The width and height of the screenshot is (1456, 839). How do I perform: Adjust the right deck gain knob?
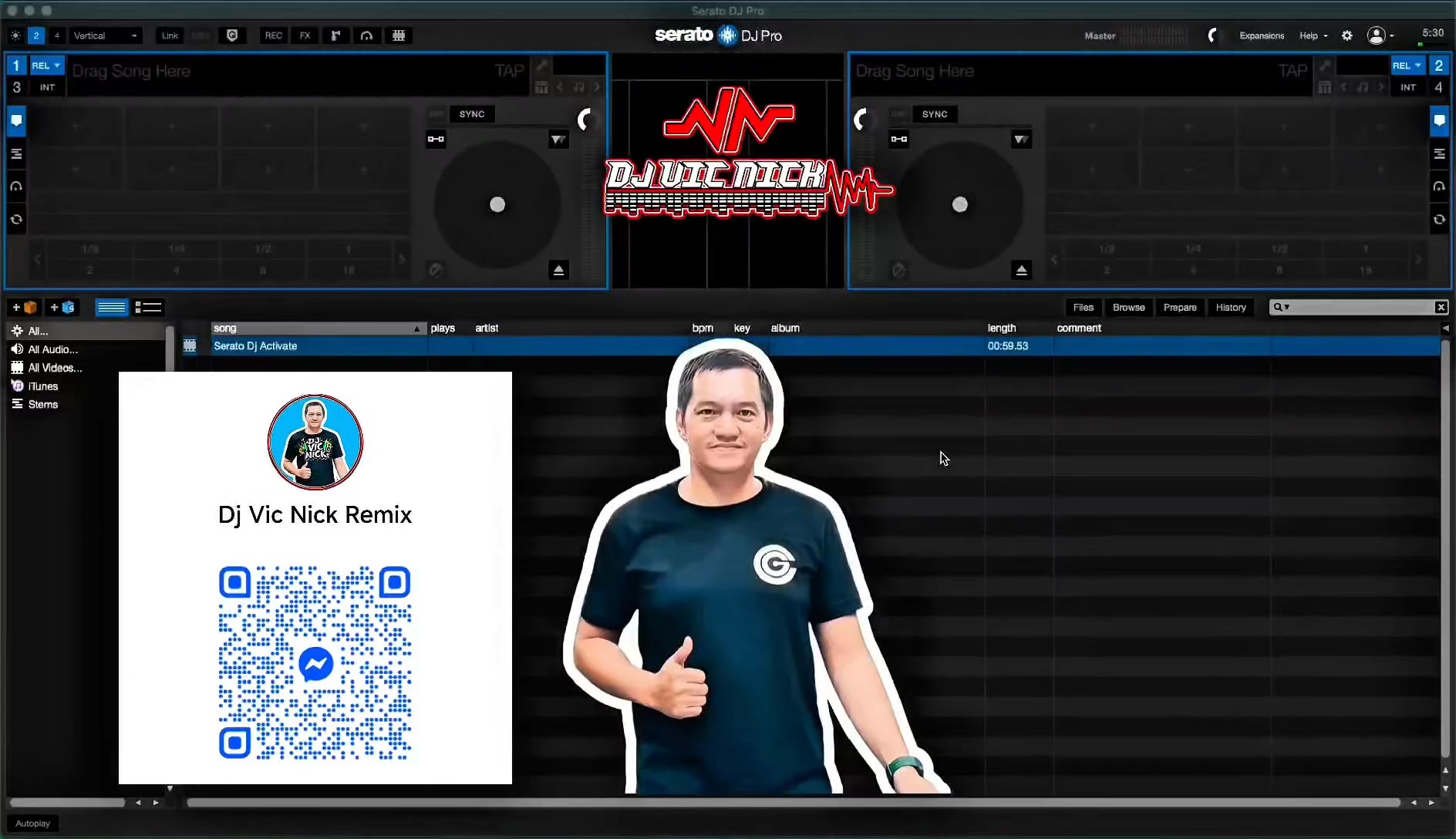pyautogui.click(x=862, y=120)
